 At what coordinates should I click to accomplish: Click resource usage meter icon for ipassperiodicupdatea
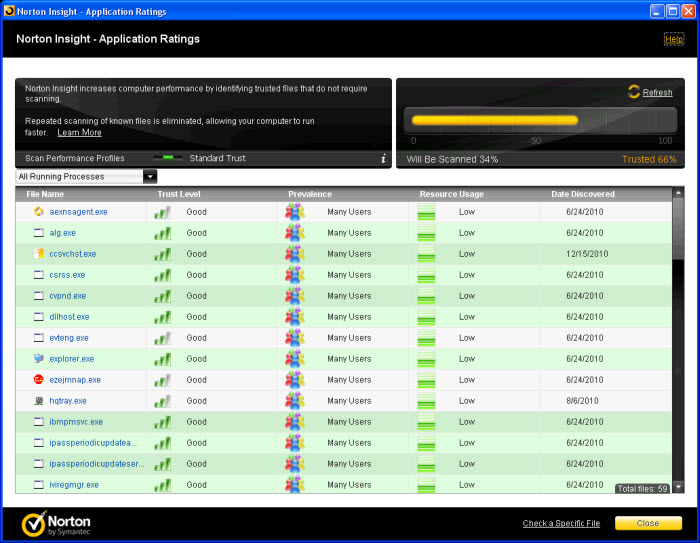pos(426,443)
